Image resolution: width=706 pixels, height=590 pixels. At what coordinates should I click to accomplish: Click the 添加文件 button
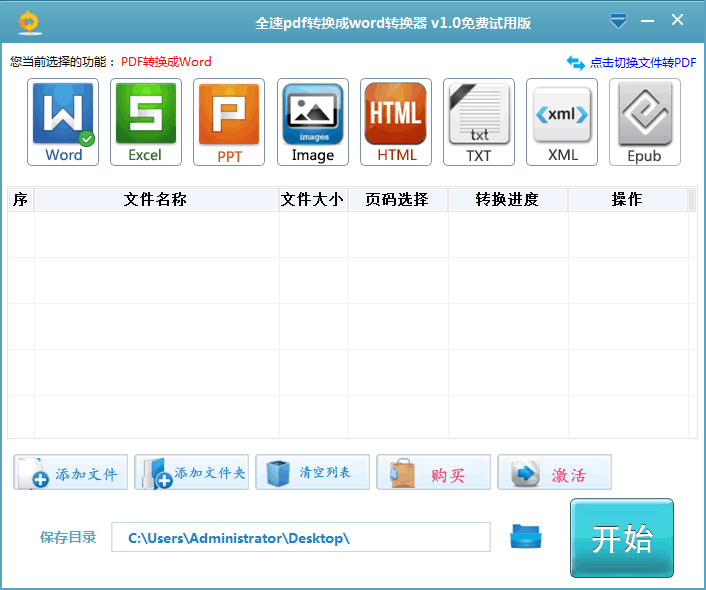point(71,473)
